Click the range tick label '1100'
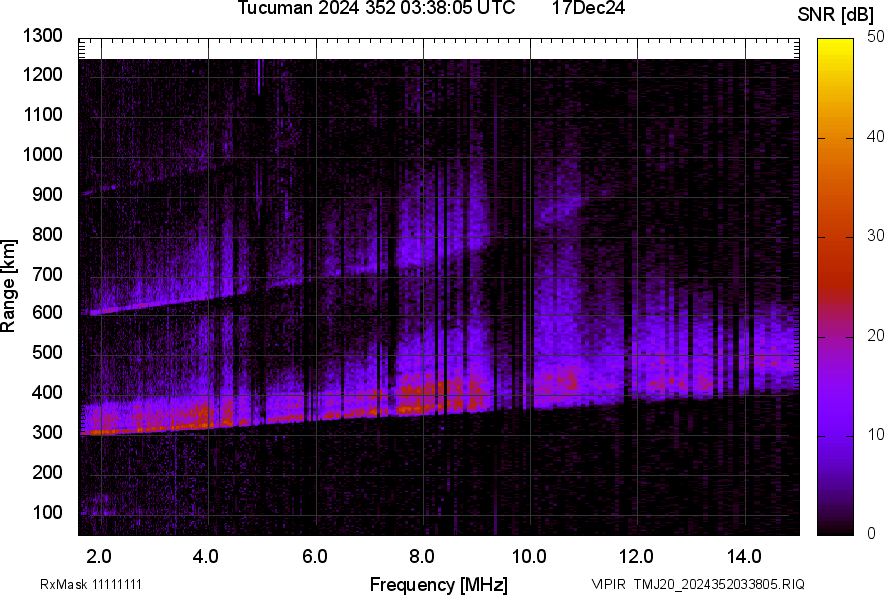Image resolution: width=884 pixels, height=595 pixels. click(42, 114)
